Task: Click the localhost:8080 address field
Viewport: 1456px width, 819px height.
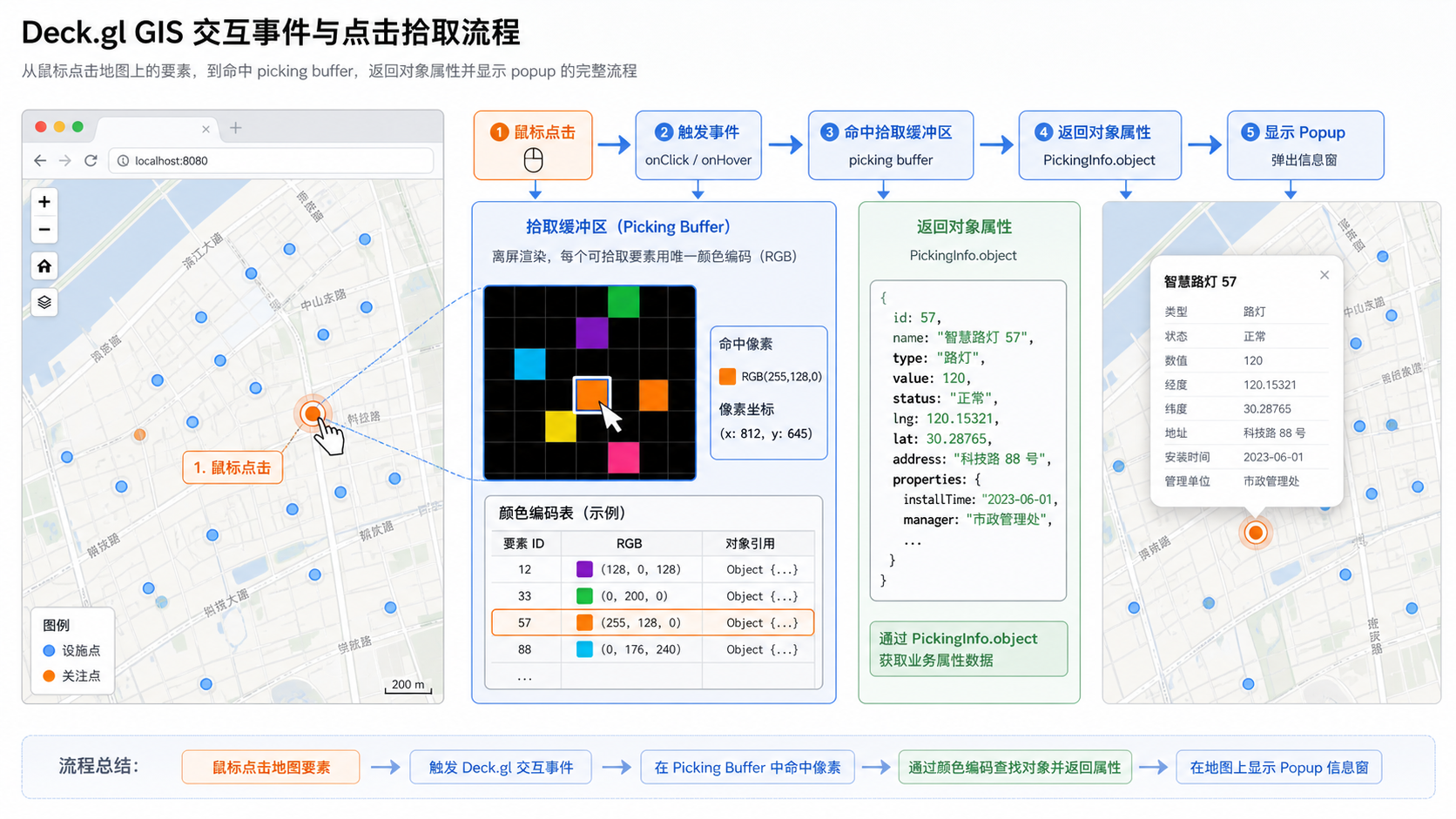Action: coord(271,161)
